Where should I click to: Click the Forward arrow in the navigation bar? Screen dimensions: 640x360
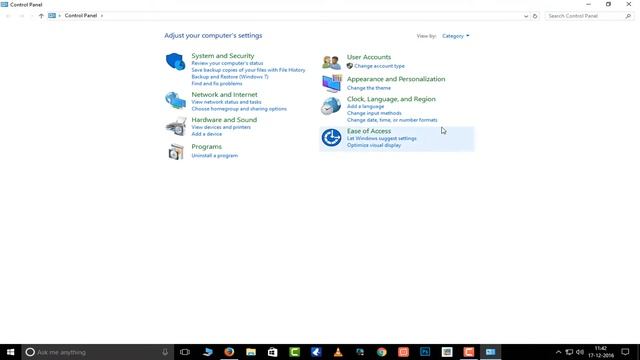click(22, 16)
